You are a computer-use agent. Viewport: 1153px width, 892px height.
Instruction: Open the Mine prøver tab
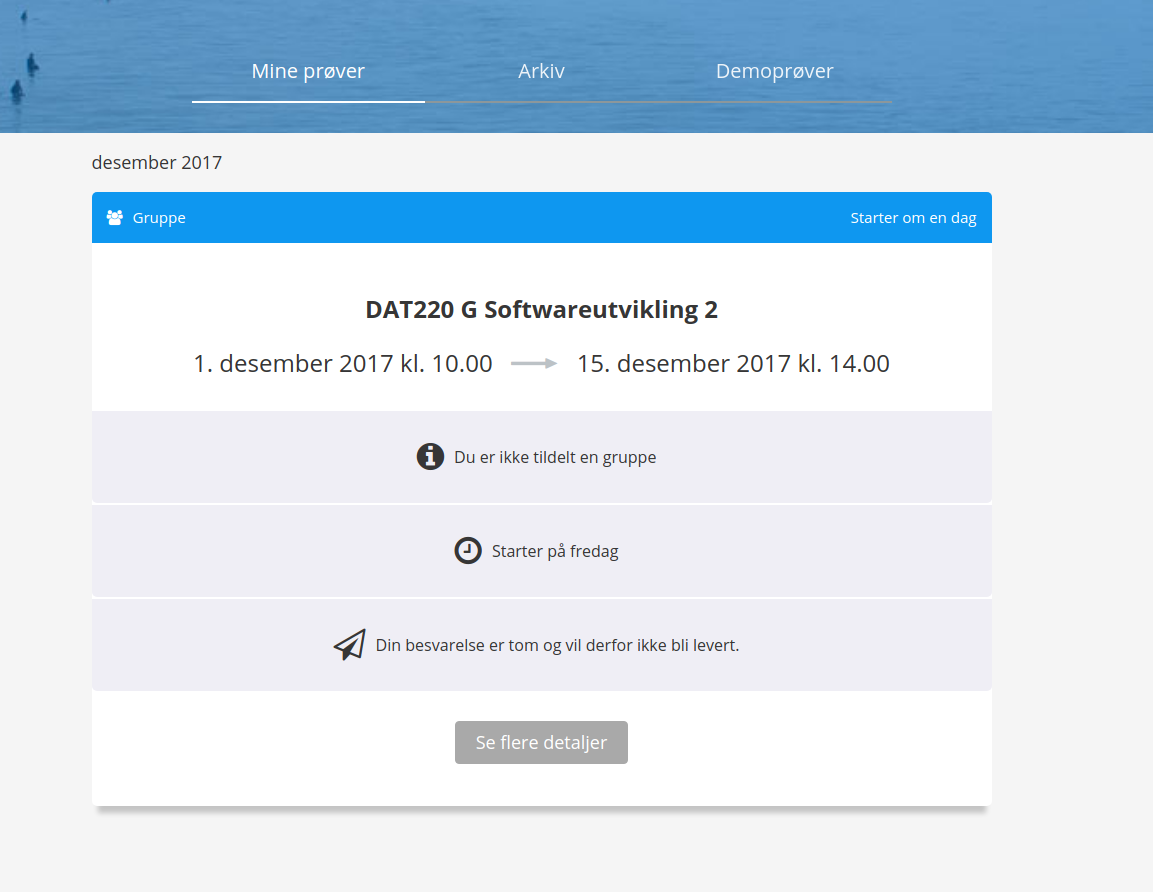[308, 71]
